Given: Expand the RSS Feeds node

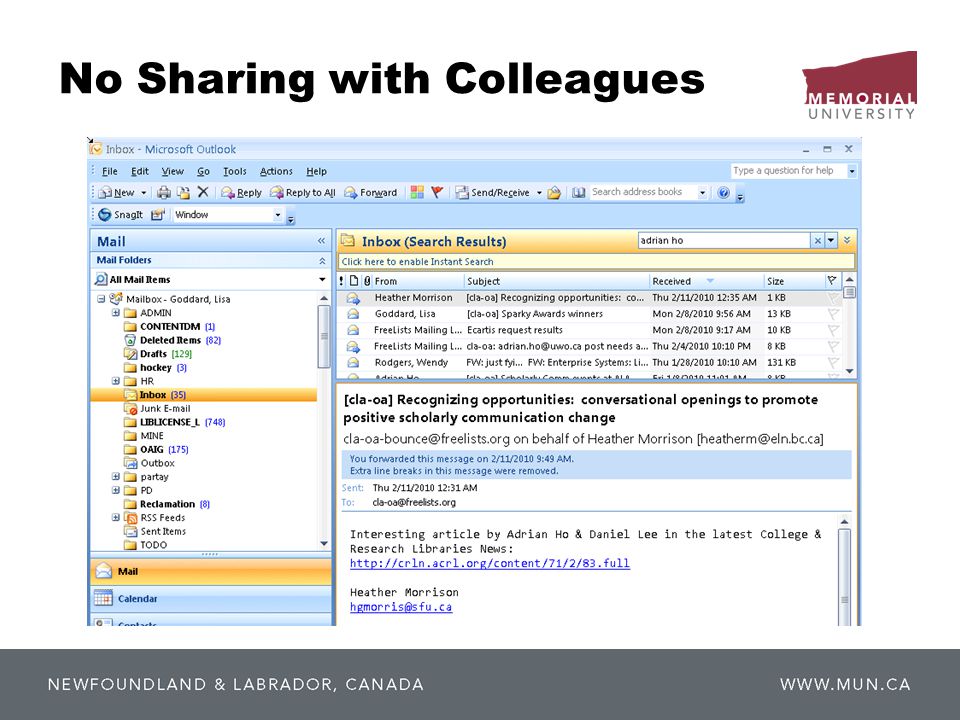Looking at the screenshot, I should tap(116, 517).
